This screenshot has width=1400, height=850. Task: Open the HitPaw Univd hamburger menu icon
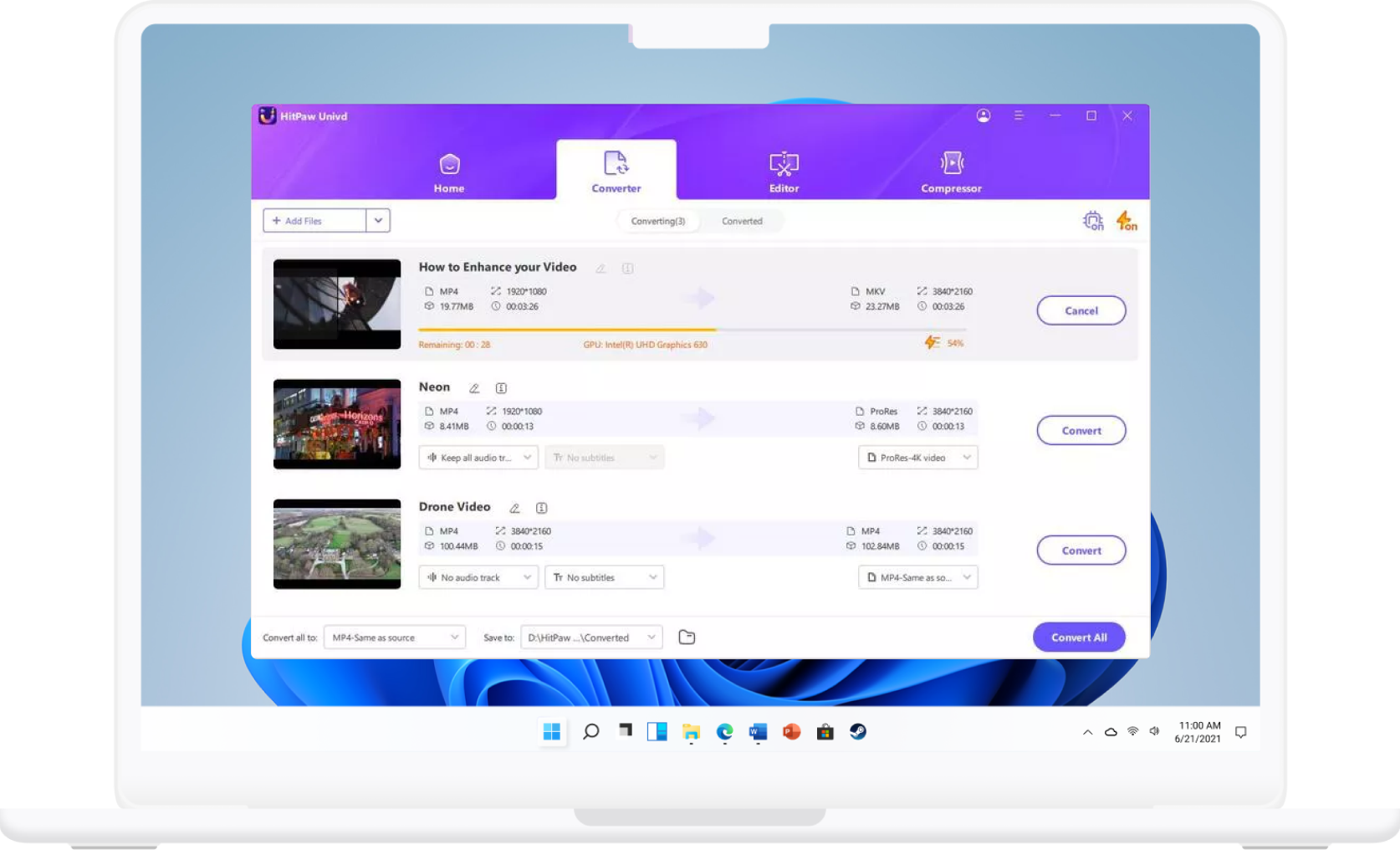[1019, 115]
